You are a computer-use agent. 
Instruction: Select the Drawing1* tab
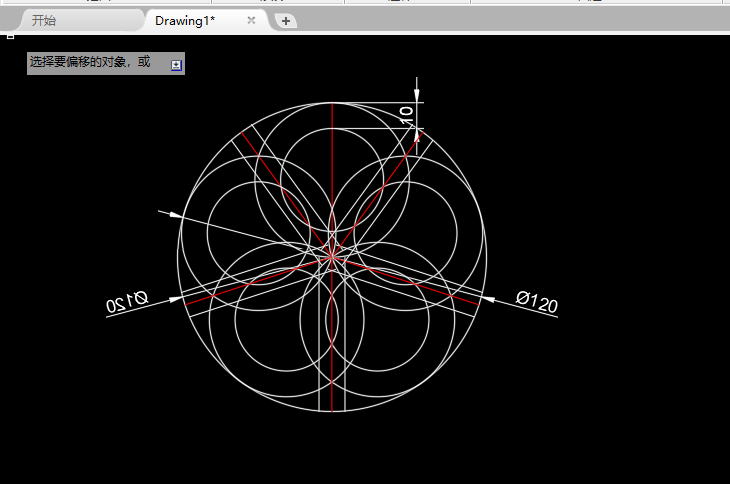(x=185, y=20)
